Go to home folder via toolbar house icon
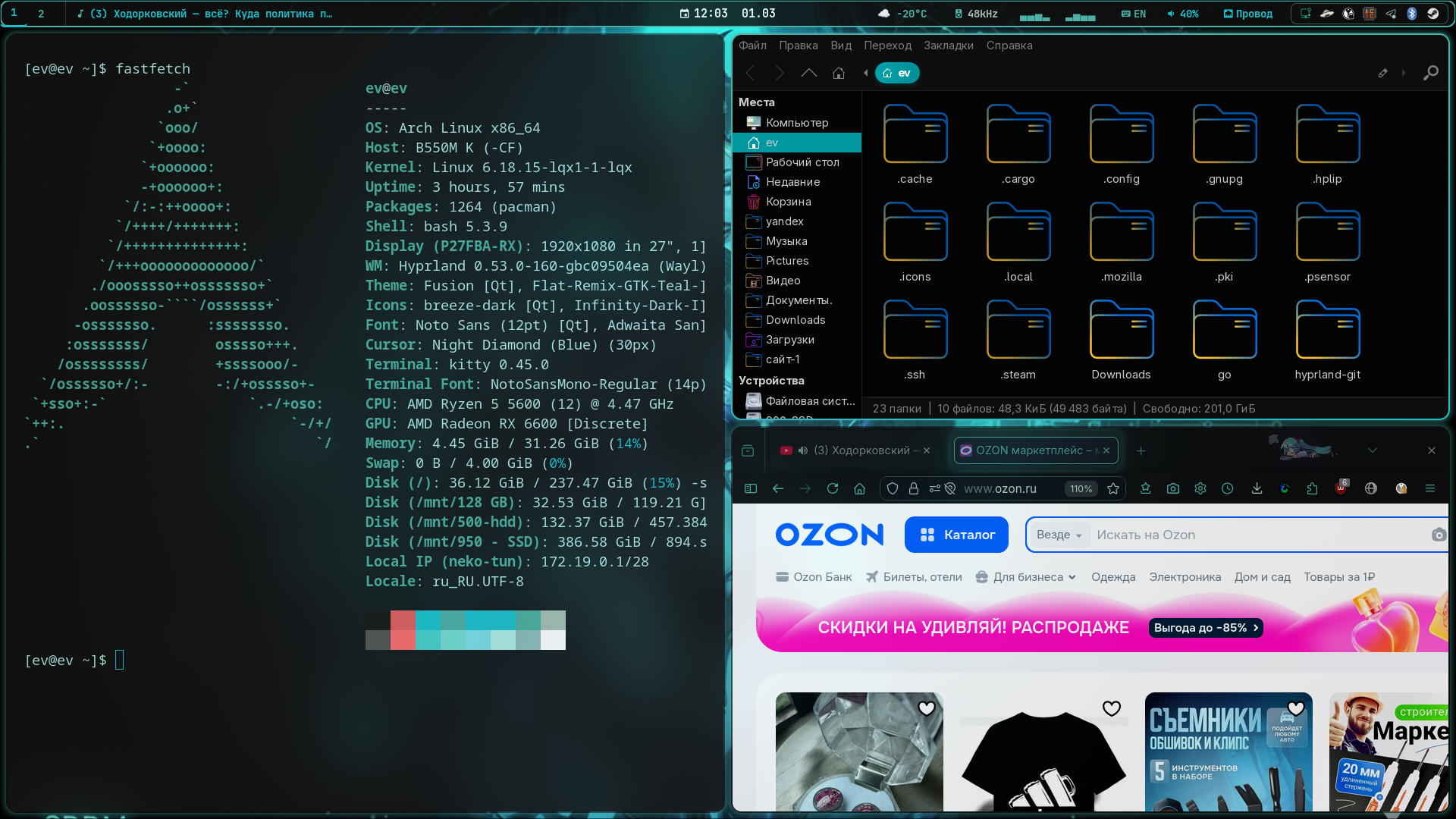The height and width of the screenshot is (819, 1456). click(838, 73)
